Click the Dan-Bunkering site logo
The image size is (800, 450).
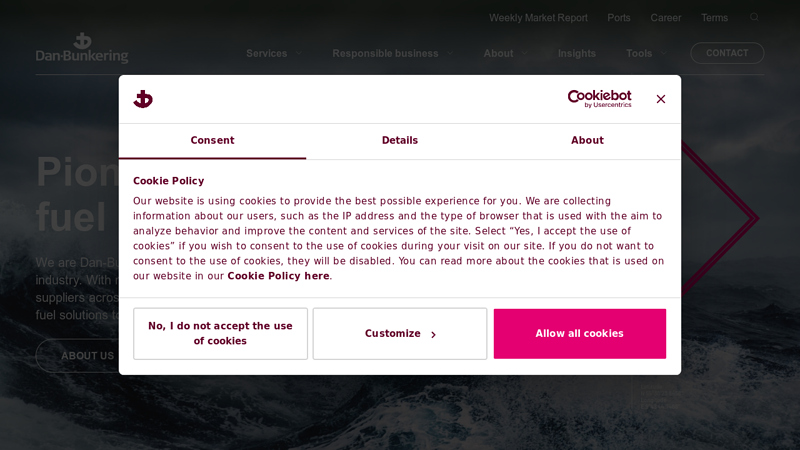82,48
